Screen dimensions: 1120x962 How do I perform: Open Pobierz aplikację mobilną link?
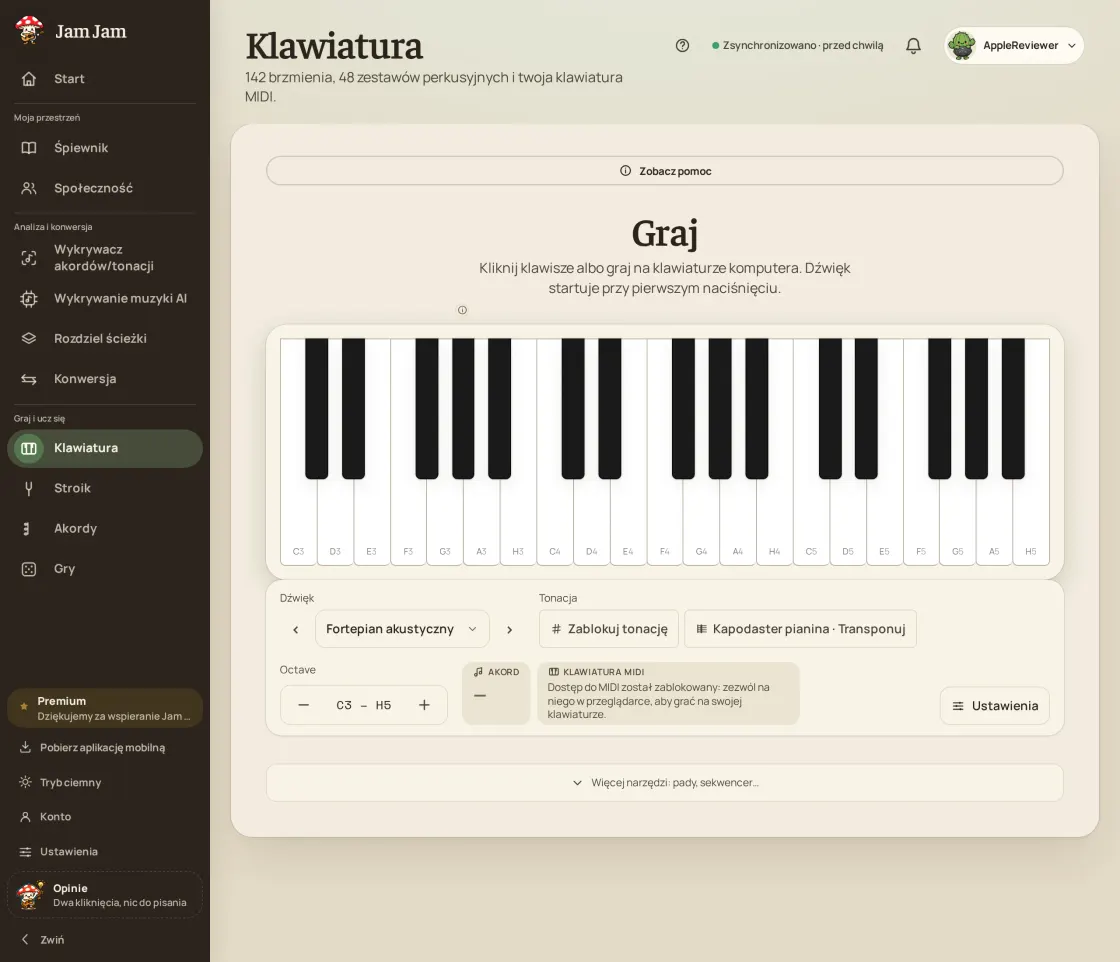click(104, 747)
